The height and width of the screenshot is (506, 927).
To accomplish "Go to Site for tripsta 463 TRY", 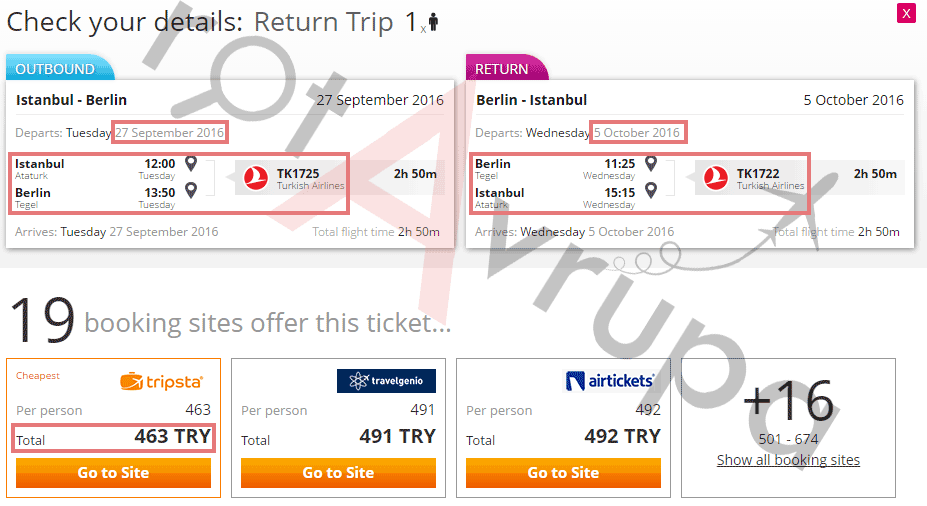I will tap(113, 473).
